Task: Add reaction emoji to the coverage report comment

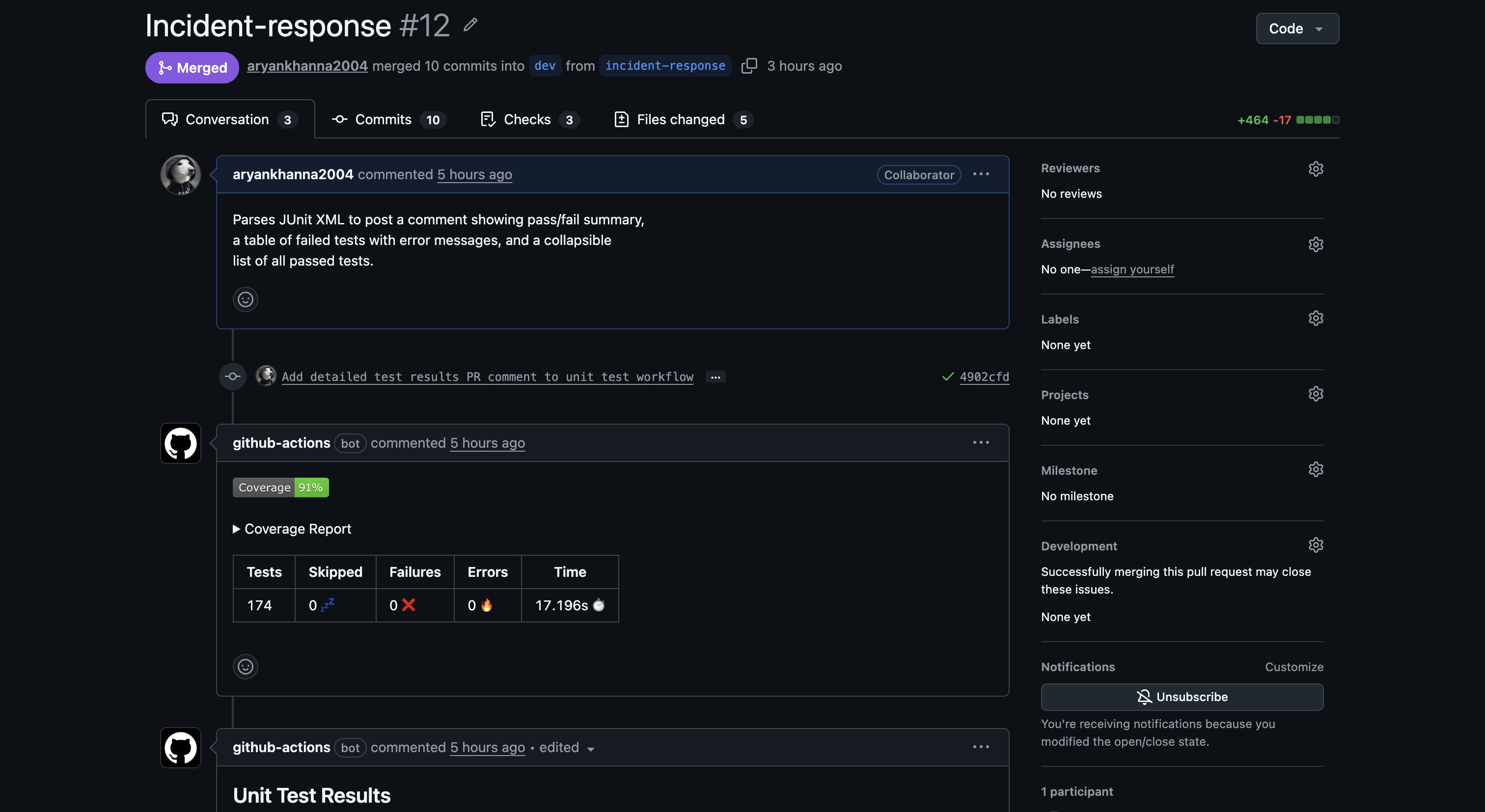Action: coord(245,666)
